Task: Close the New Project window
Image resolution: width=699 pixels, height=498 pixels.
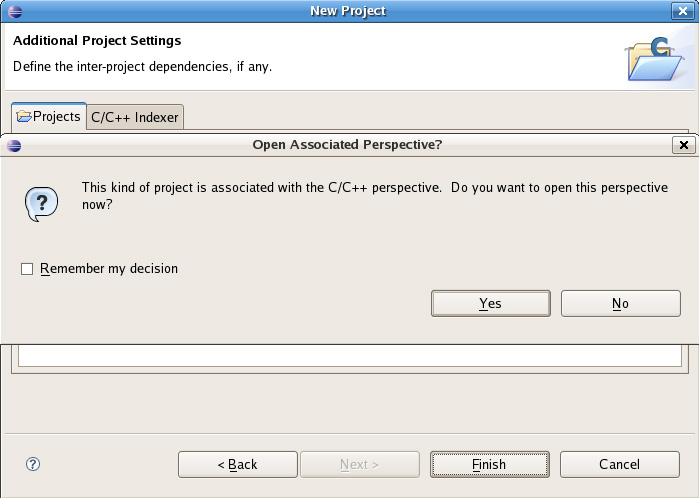Action: [683, 11]
